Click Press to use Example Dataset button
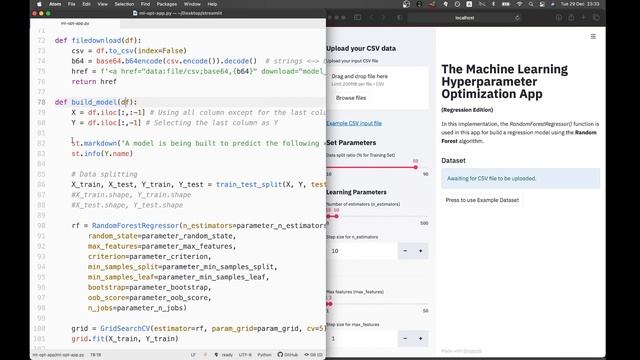Screen dimensions: 640x360 (x=482, y=200)
